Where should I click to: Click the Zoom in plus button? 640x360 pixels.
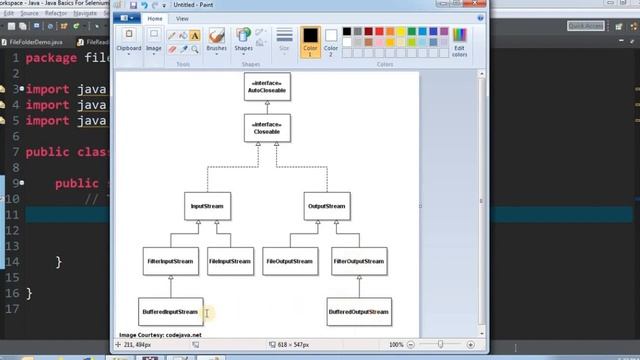pos(470,345)
